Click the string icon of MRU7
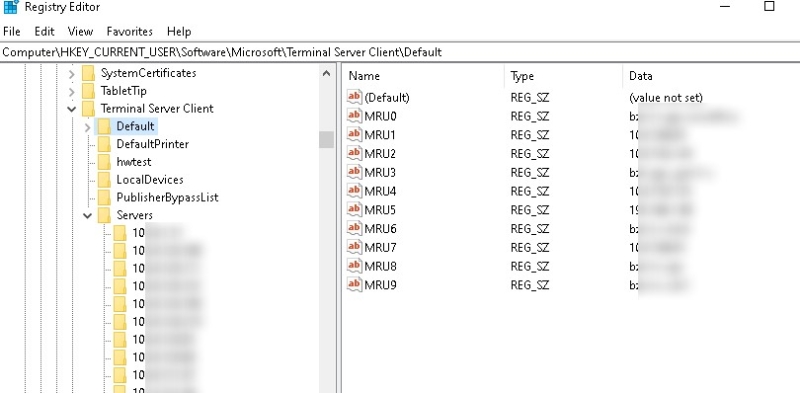The height and width of the screenshot is (393, 800). (x=354, y=247)
